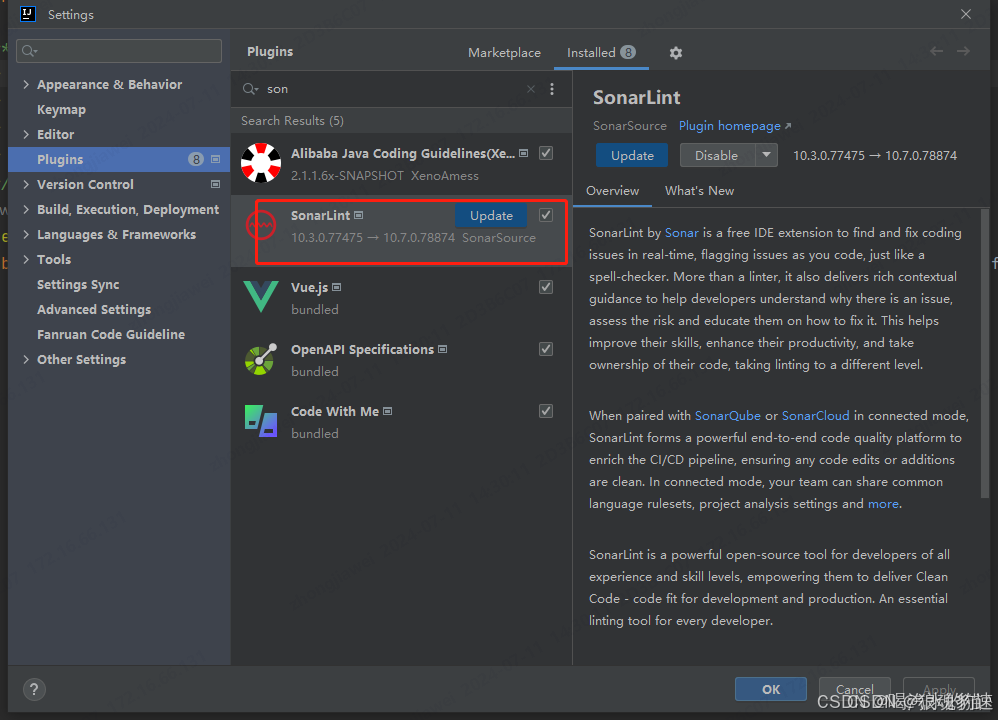998x720 pixels.
Task: Clear the plugin search text
Action: (531, 89)
